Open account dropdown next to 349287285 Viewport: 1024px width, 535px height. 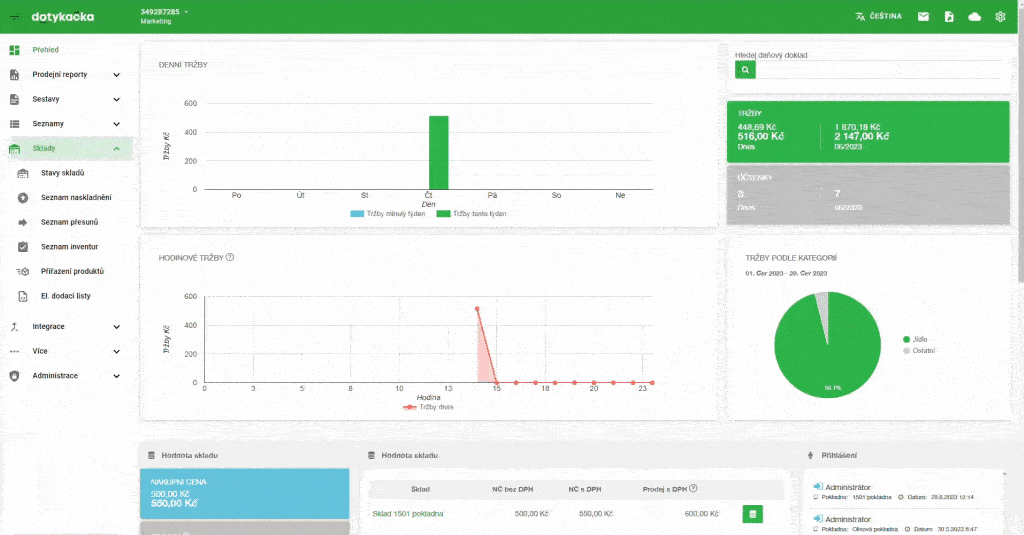[186, 12]
